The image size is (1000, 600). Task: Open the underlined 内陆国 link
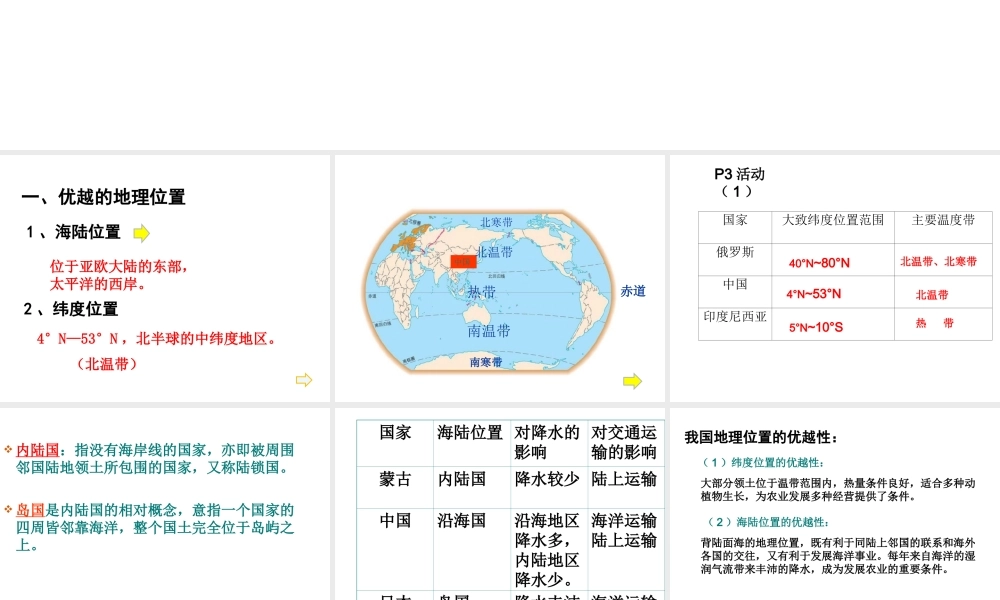[x=38, y=450]
